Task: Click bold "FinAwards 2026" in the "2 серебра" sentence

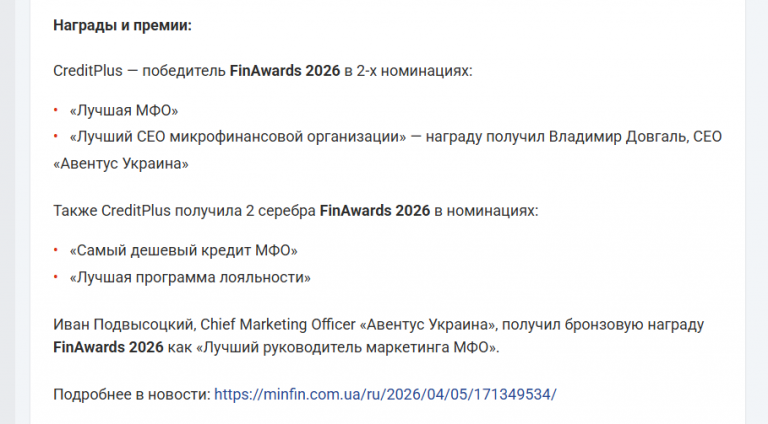Action: (x=374, y=211)
